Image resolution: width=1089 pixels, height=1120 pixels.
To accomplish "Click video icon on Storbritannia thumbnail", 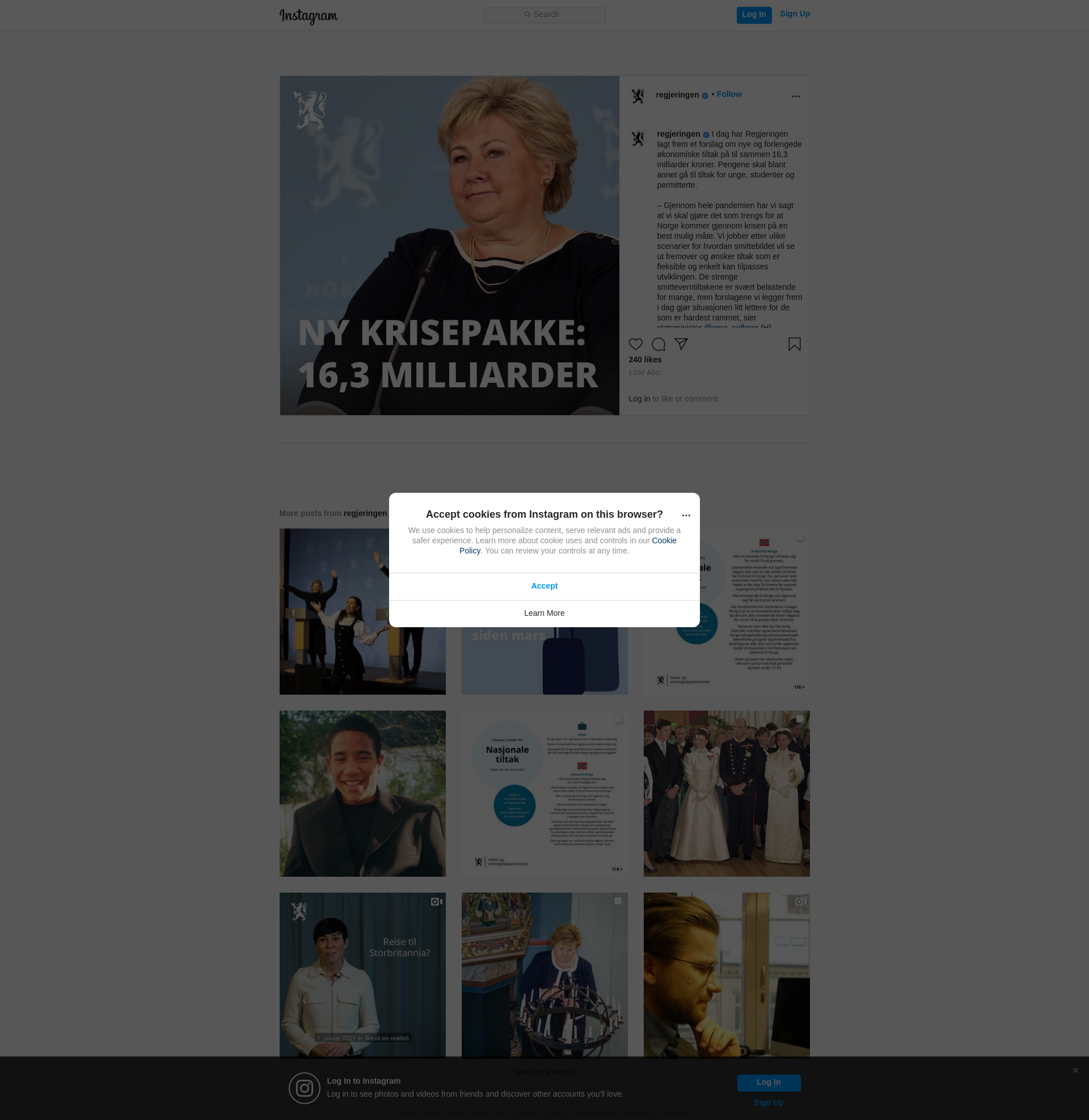I will coord(436,902).
